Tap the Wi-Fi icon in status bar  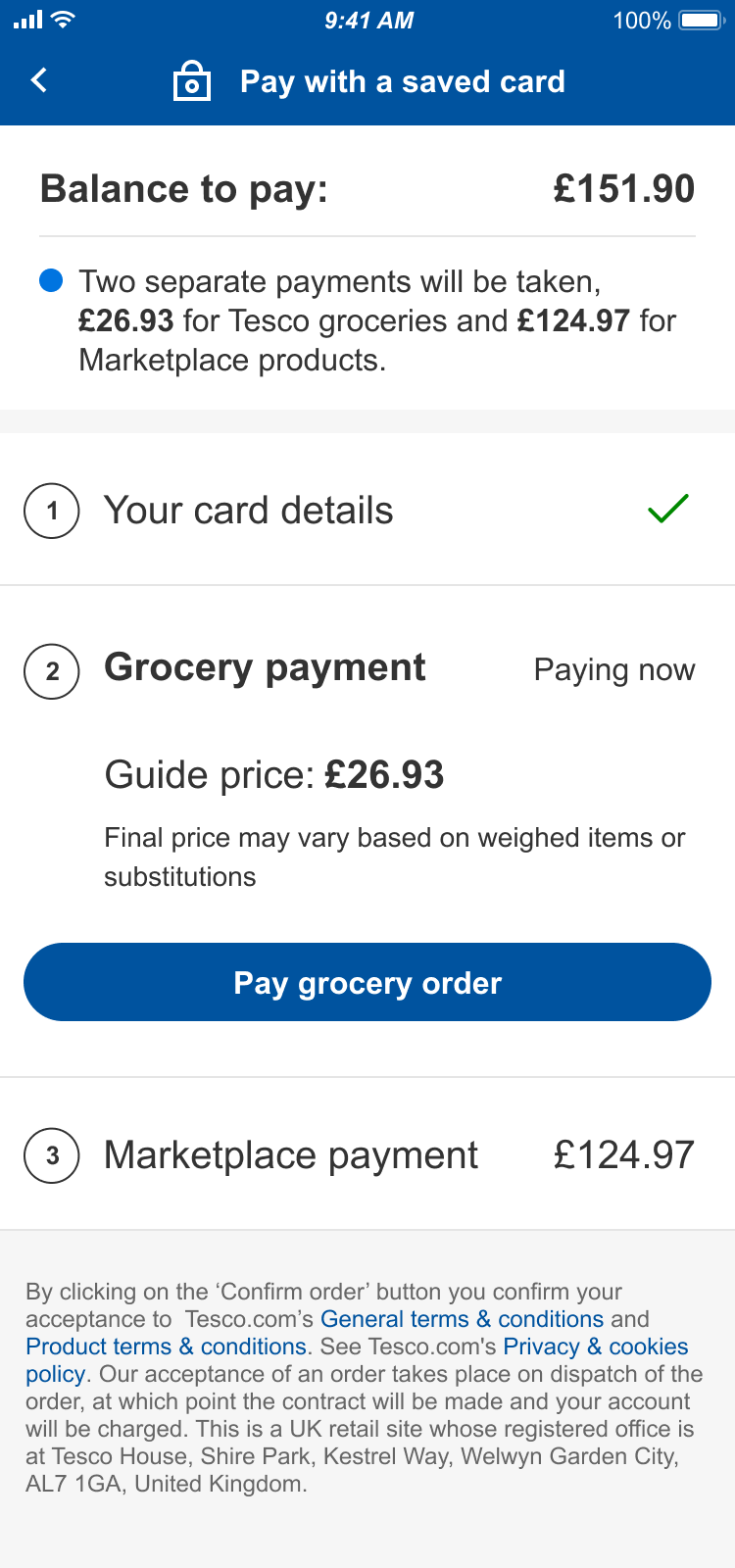tap(64, 20)
